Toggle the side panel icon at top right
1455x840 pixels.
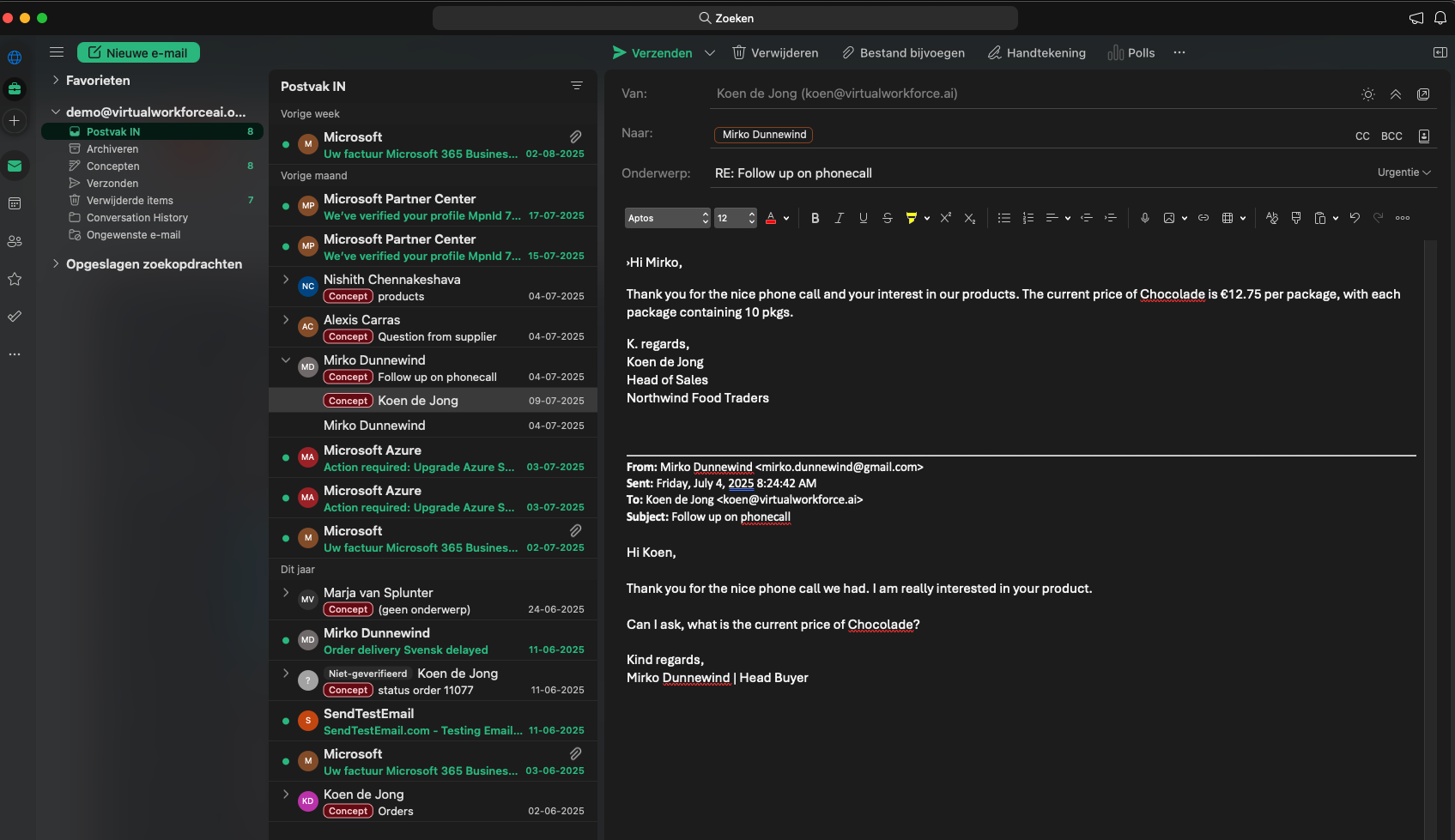pyautogui.click(x=1440, y=52)
